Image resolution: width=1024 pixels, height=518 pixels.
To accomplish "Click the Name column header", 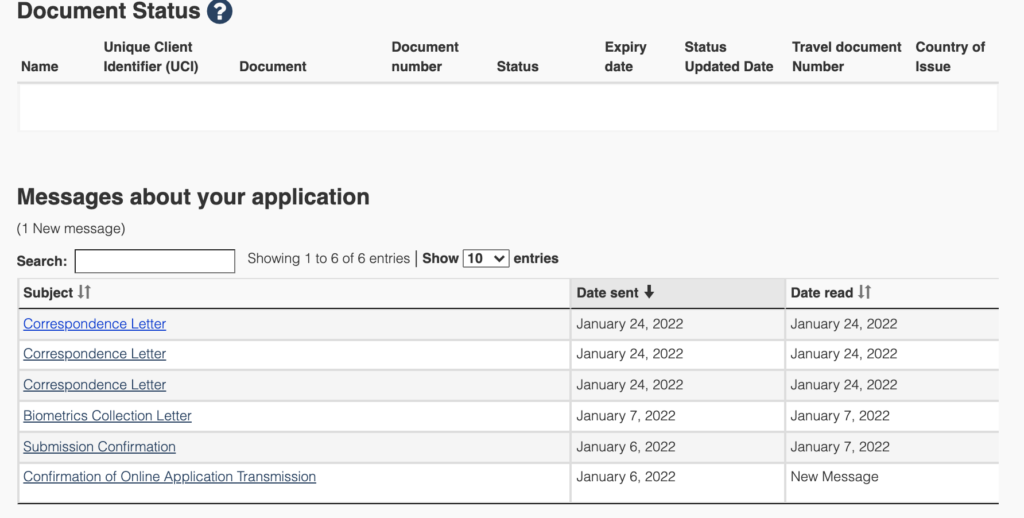I will (40, 67).
